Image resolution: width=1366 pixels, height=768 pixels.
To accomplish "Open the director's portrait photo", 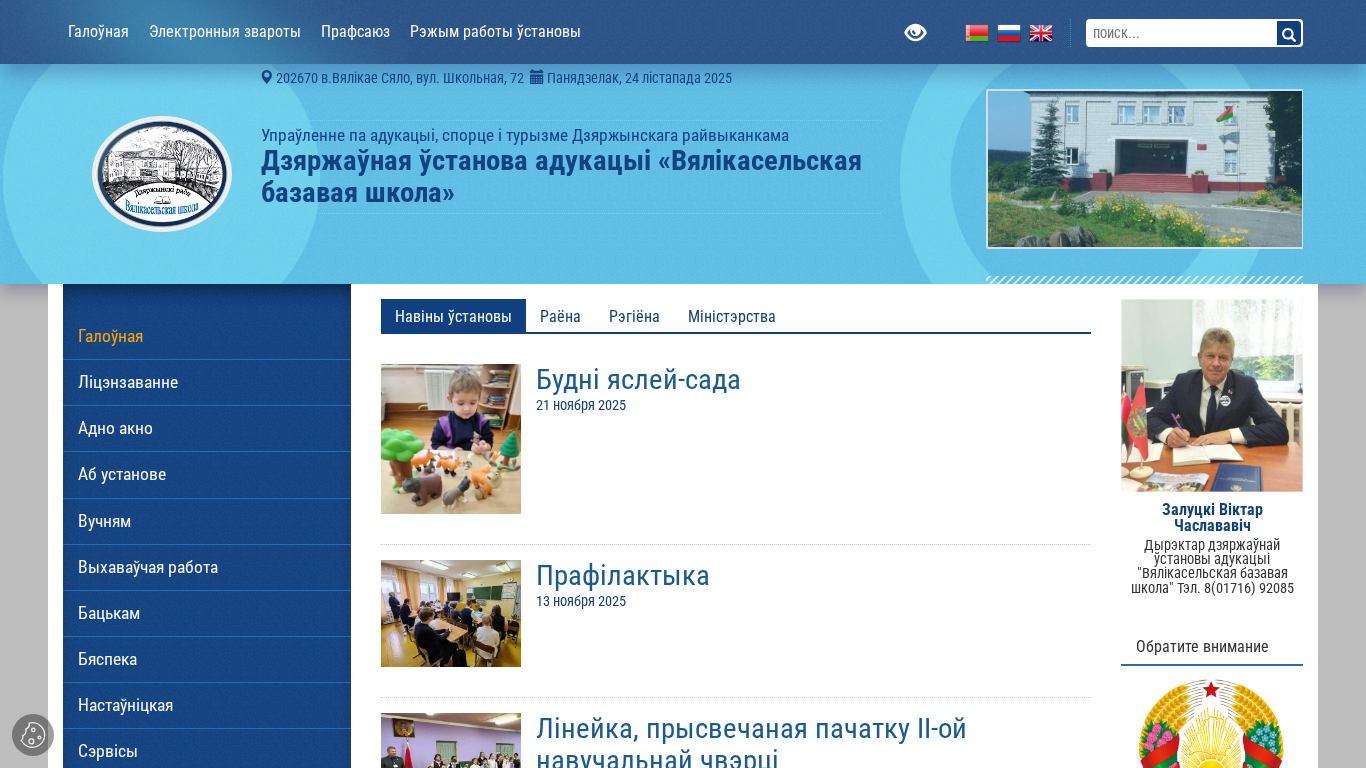I will (x=1212, y=395).
